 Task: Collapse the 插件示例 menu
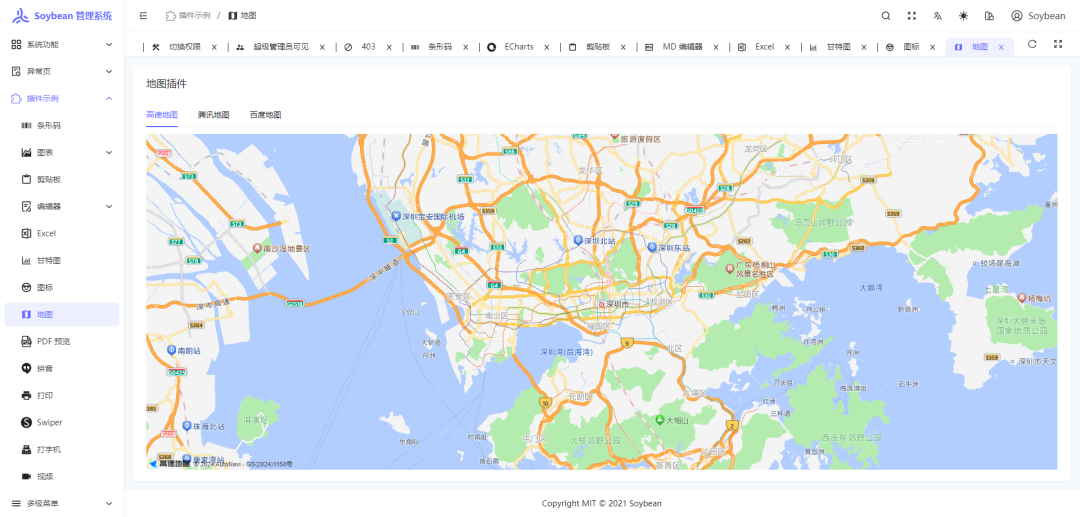[x=60, y=98]
